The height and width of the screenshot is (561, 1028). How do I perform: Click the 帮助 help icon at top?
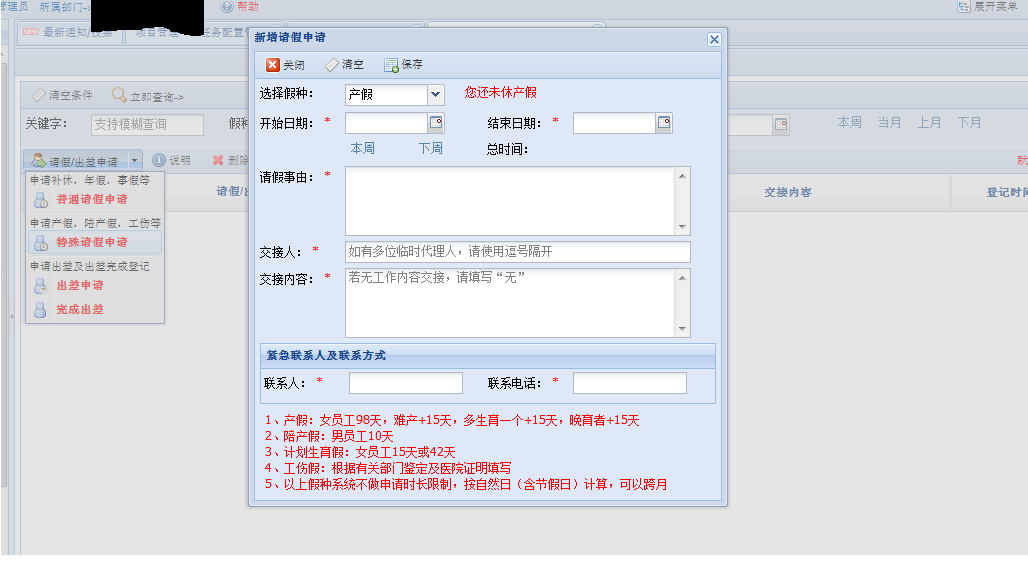click(227, 7)
